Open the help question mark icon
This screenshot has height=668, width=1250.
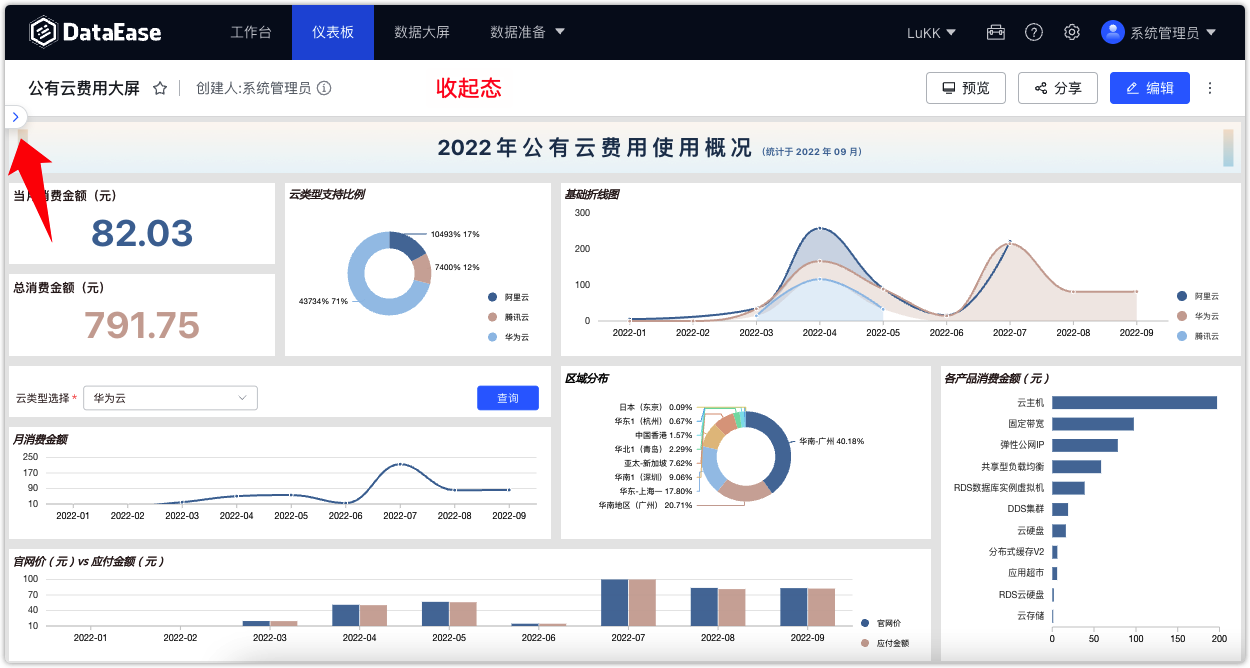[x=1033, y=31]
